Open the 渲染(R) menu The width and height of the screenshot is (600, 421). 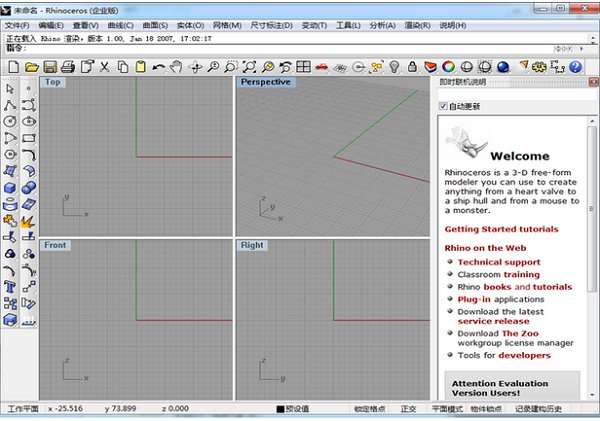(x=417, y=26)
